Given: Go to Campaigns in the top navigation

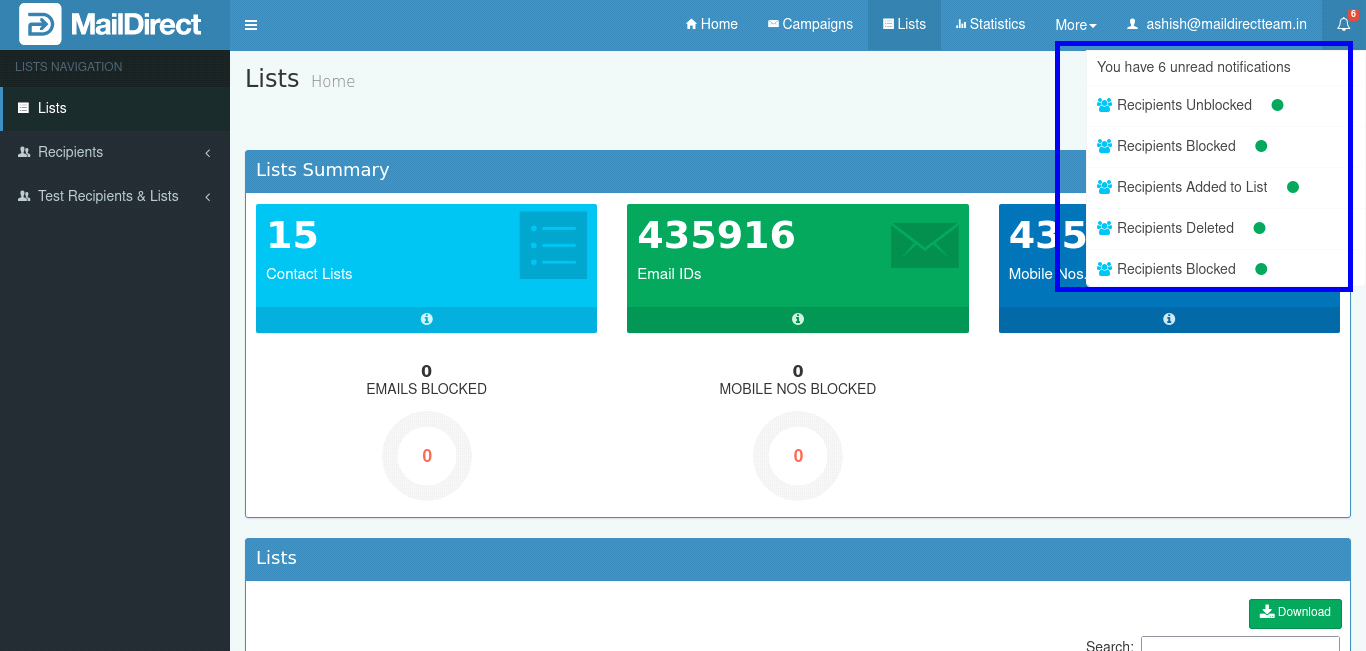Looking at the screenshot, I should click(x=810, y=25).
